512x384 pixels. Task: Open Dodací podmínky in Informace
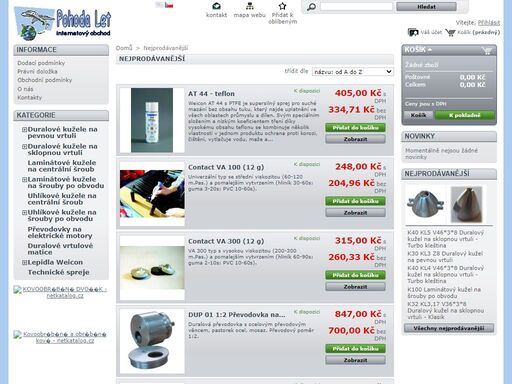click(x=41, y=63)
